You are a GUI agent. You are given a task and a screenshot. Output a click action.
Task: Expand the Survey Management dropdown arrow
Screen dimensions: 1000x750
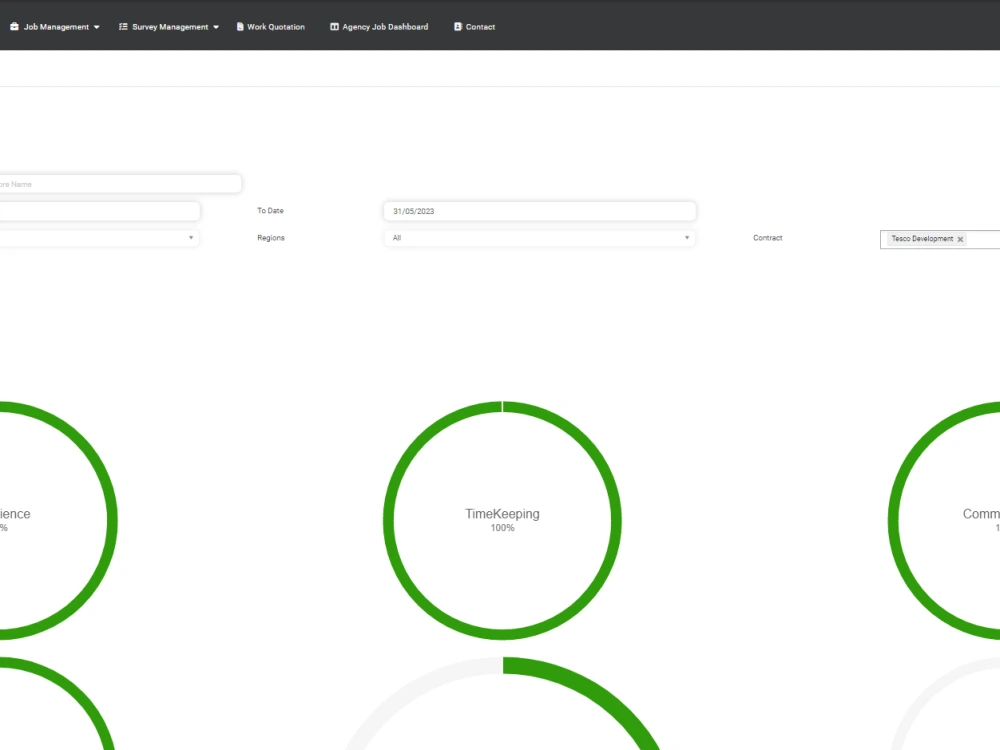point(215,27)
